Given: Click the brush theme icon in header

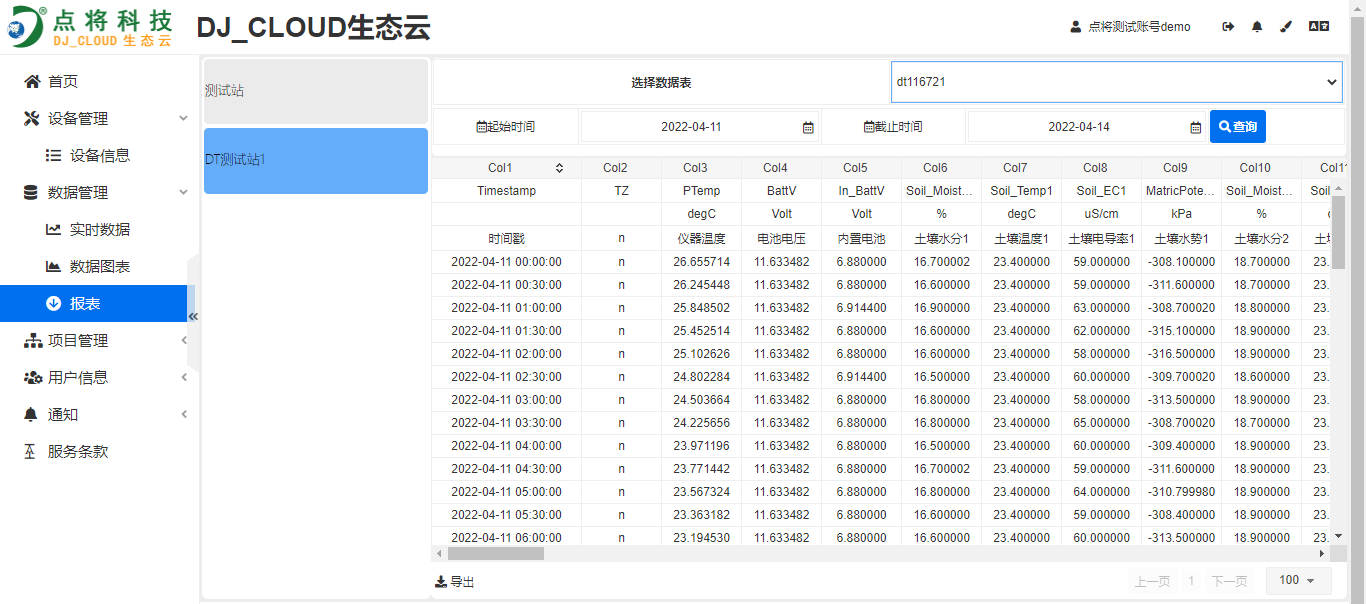Looking at the screenshot, I should (1286, 26).
